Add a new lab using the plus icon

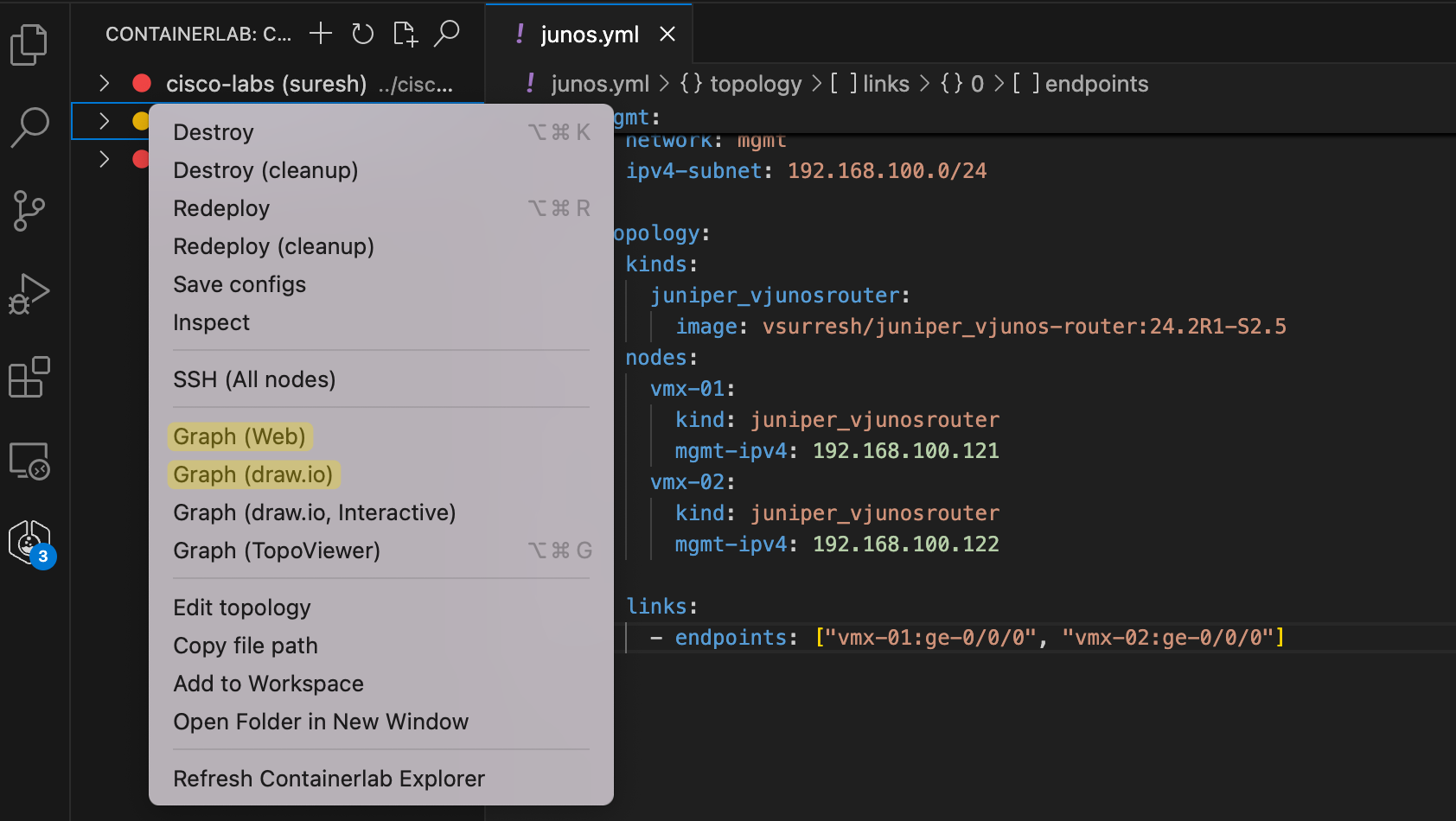(320, 34)
